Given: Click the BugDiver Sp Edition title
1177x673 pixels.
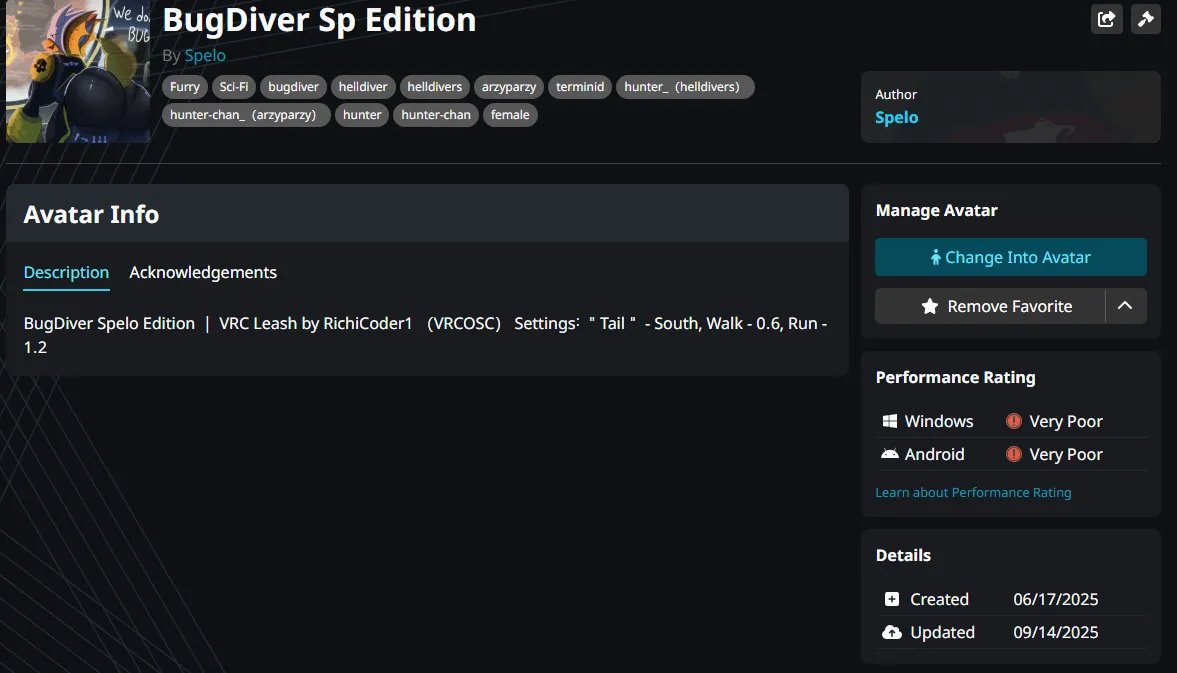Looking at the screenshot, I should 319,20.
